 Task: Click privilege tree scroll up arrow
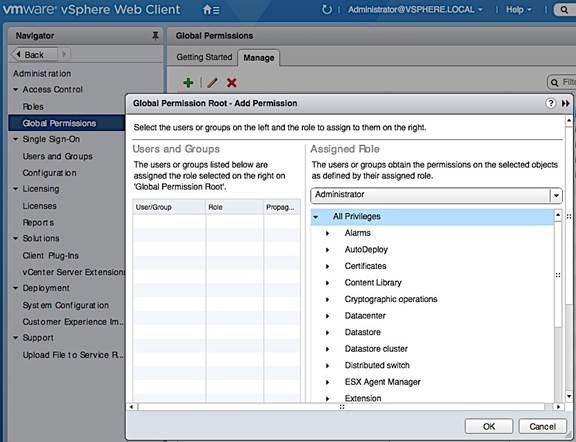pos(558,215)
